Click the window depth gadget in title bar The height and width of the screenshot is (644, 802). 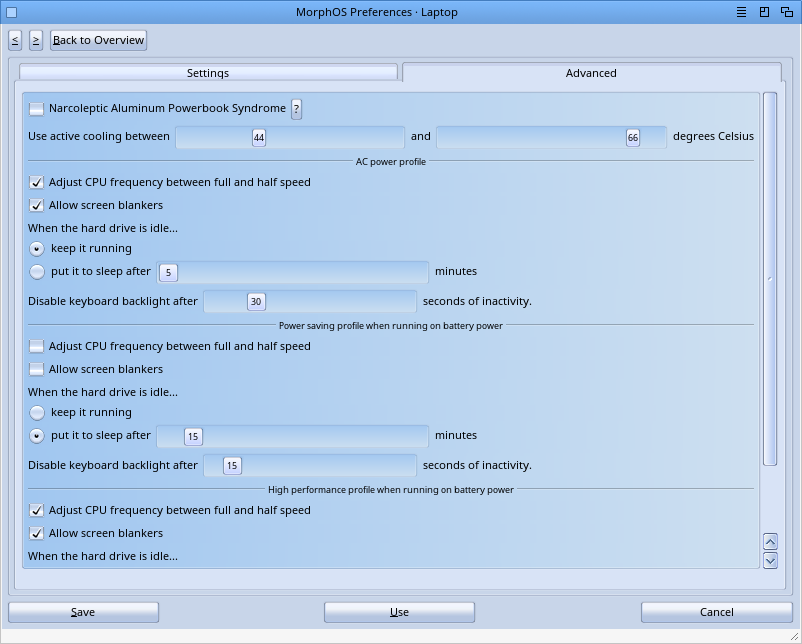787,12
